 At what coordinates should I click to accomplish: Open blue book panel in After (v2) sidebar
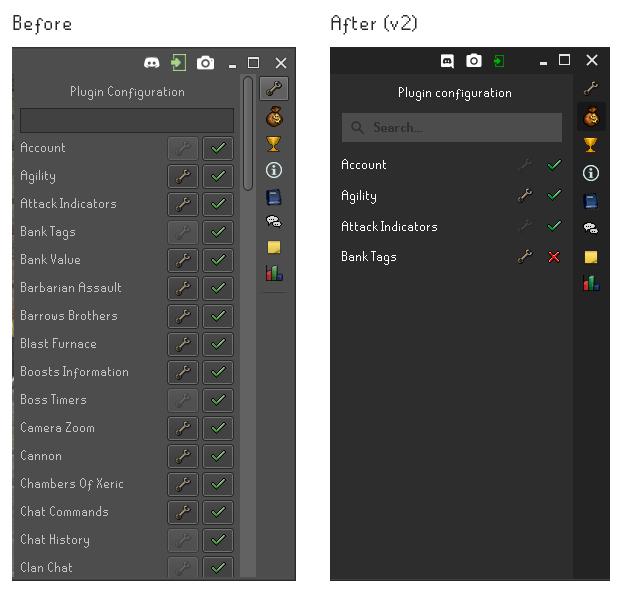(x=591, y=201)
